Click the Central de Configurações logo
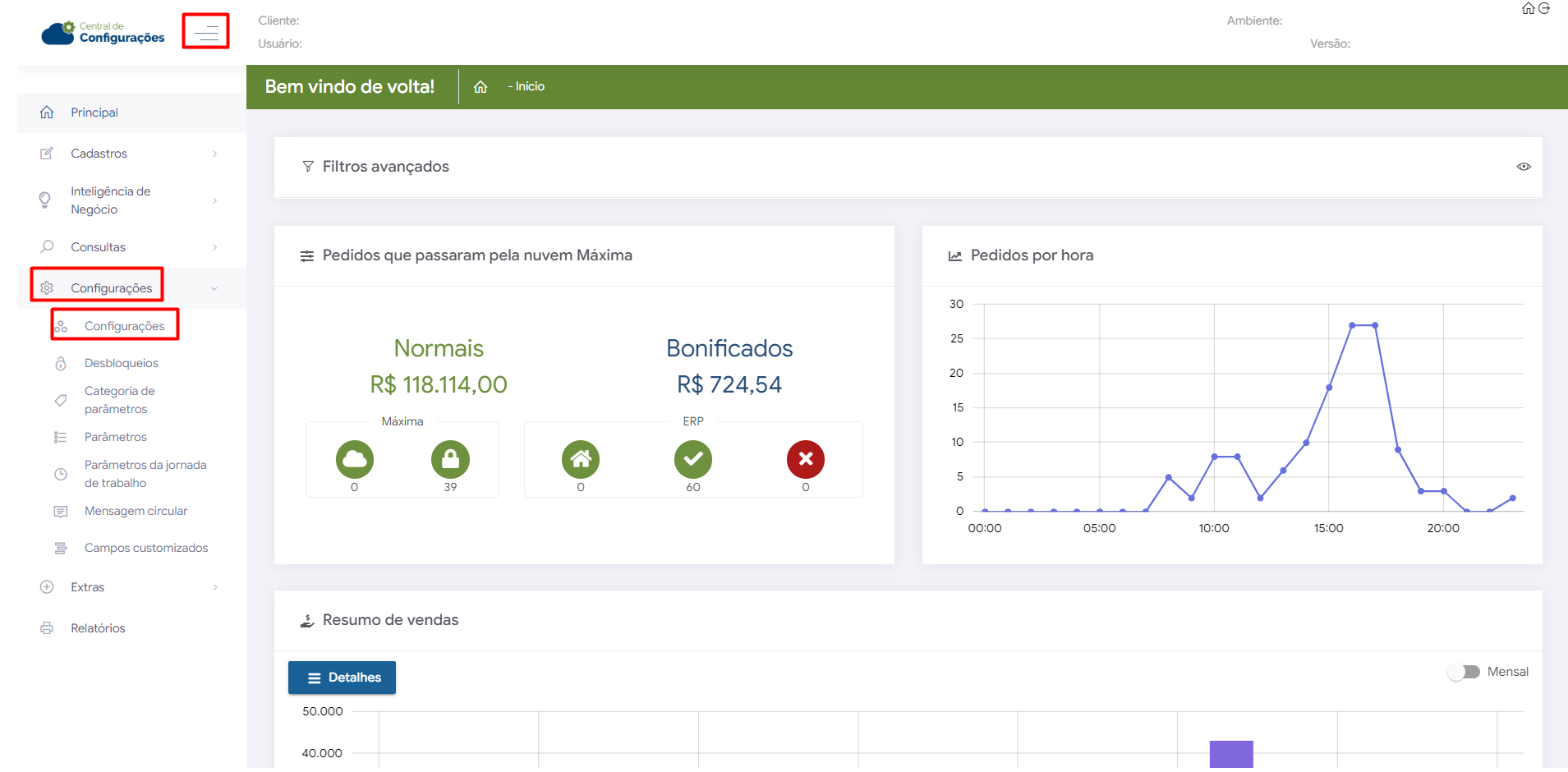 103,33
